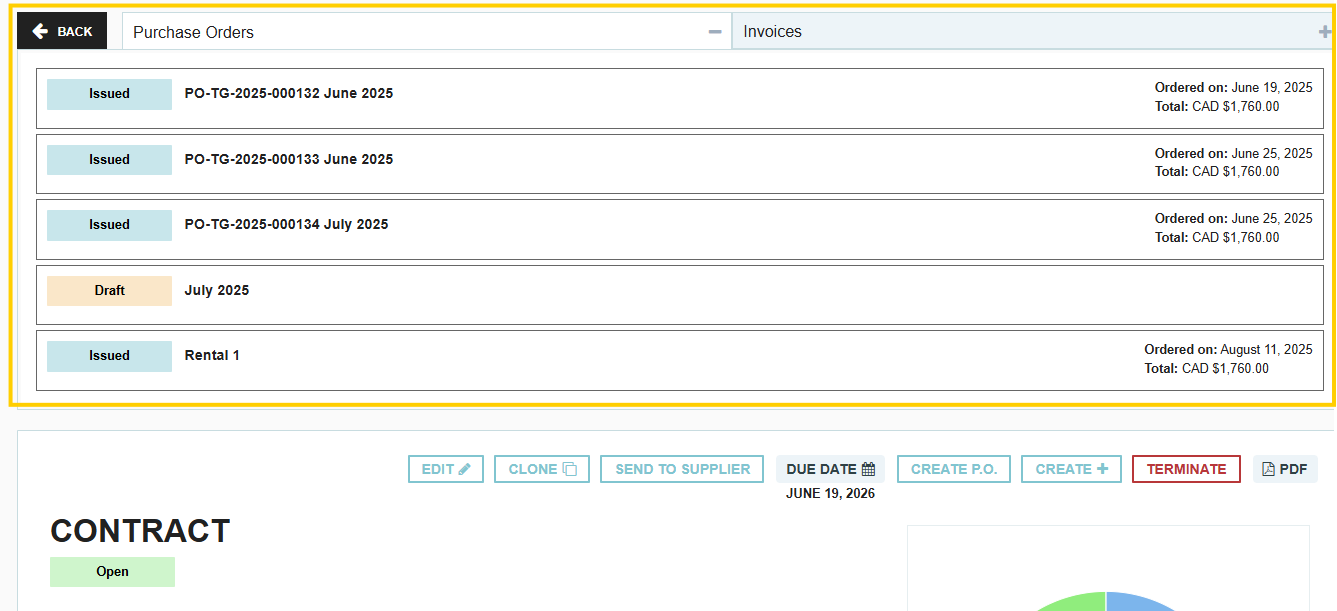Click the CREATE P.O. button

tap(954, 469)
